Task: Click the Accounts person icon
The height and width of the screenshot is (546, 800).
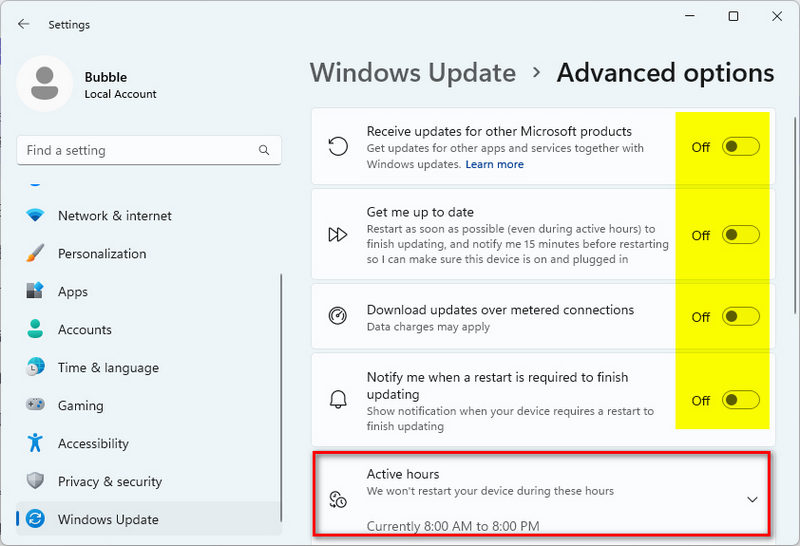Action: coord(35,329)
